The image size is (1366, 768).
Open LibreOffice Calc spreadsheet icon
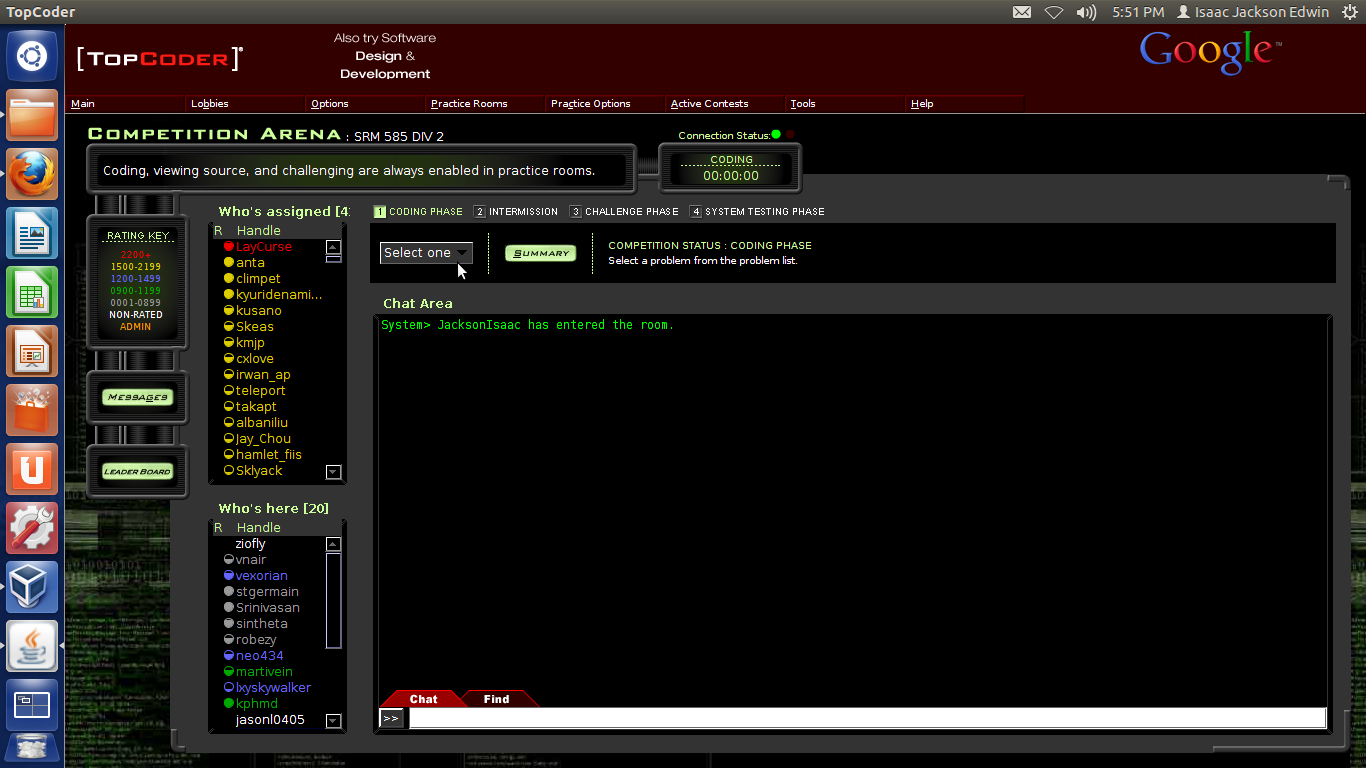pyautogui.click(x=32, y=293)
